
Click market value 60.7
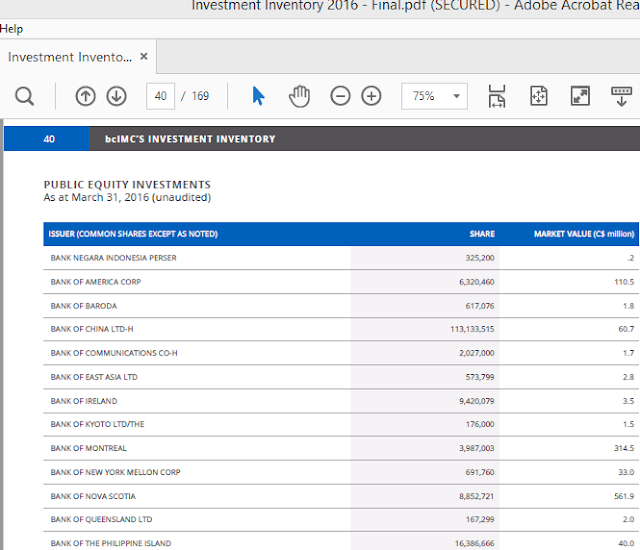[626, 329]
